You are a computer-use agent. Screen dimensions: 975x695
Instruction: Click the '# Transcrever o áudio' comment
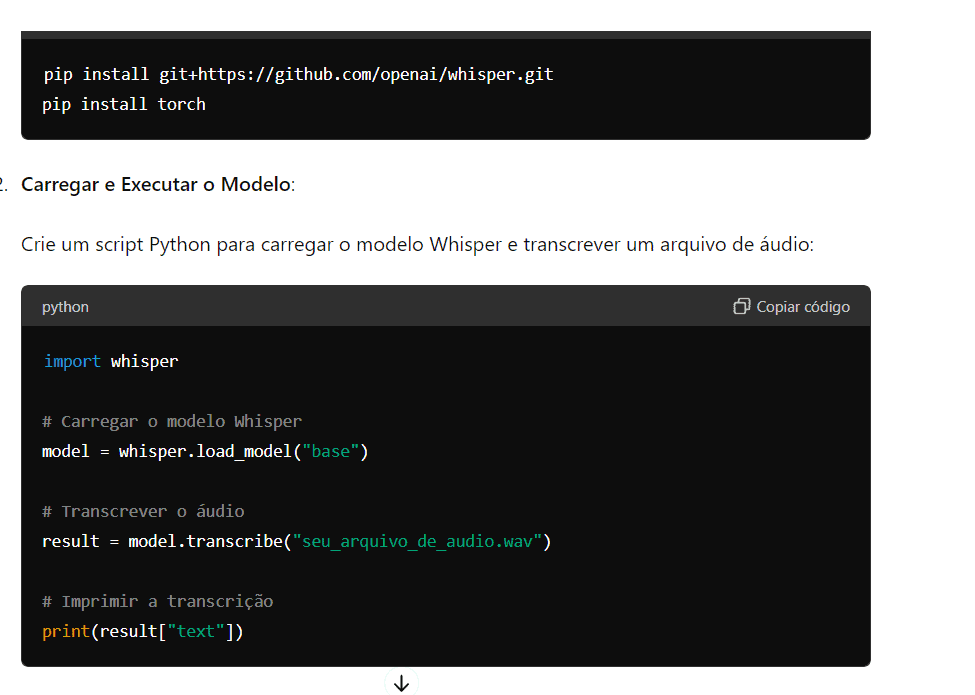click(143, 511)
